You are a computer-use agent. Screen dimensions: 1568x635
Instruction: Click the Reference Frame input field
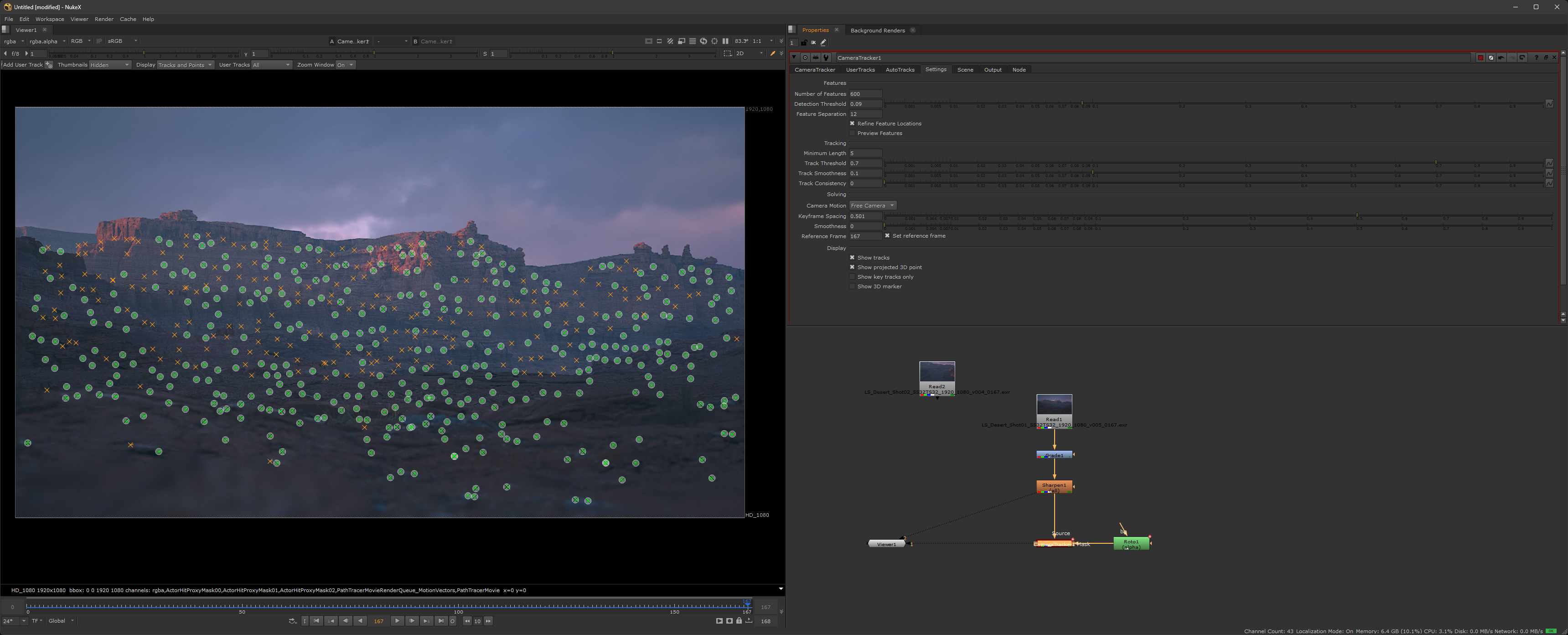point(865,236)
